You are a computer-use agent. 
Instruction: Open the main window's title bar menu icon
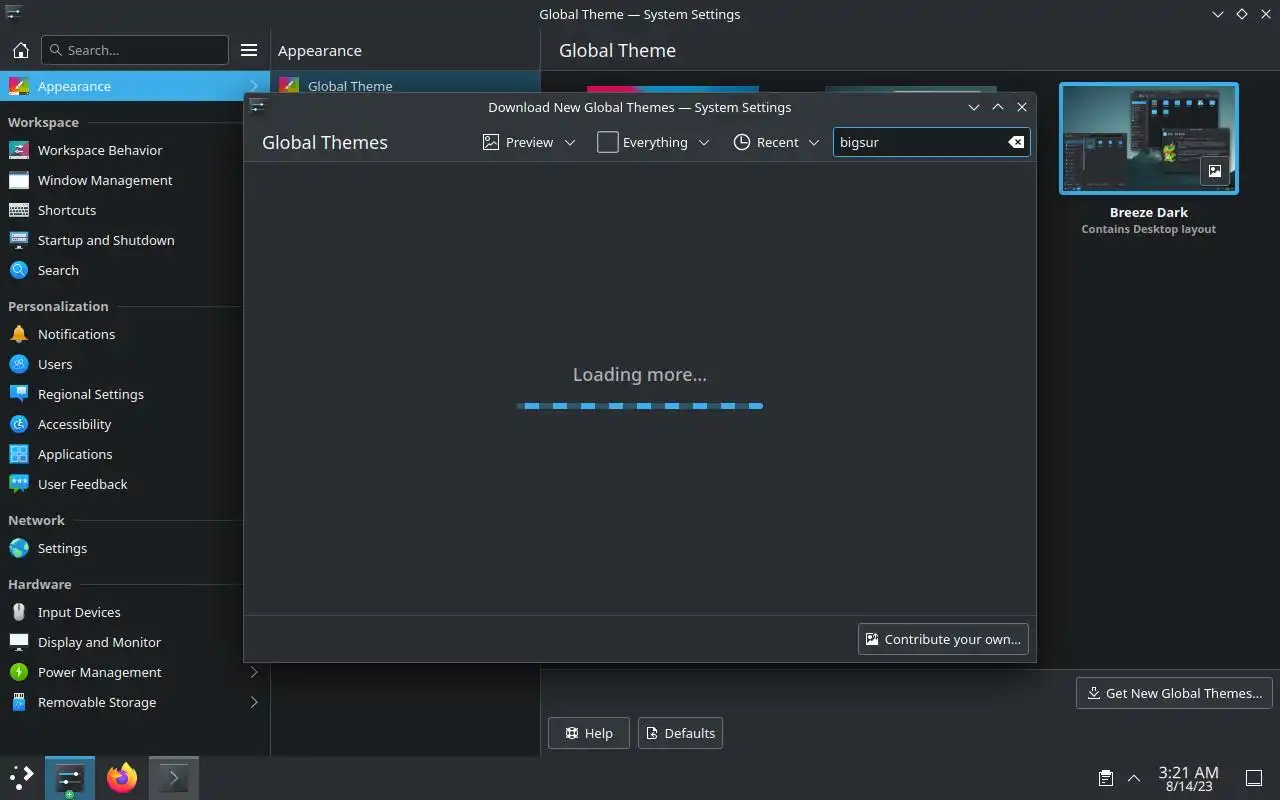pyautogui.click(x=12, y=14)
